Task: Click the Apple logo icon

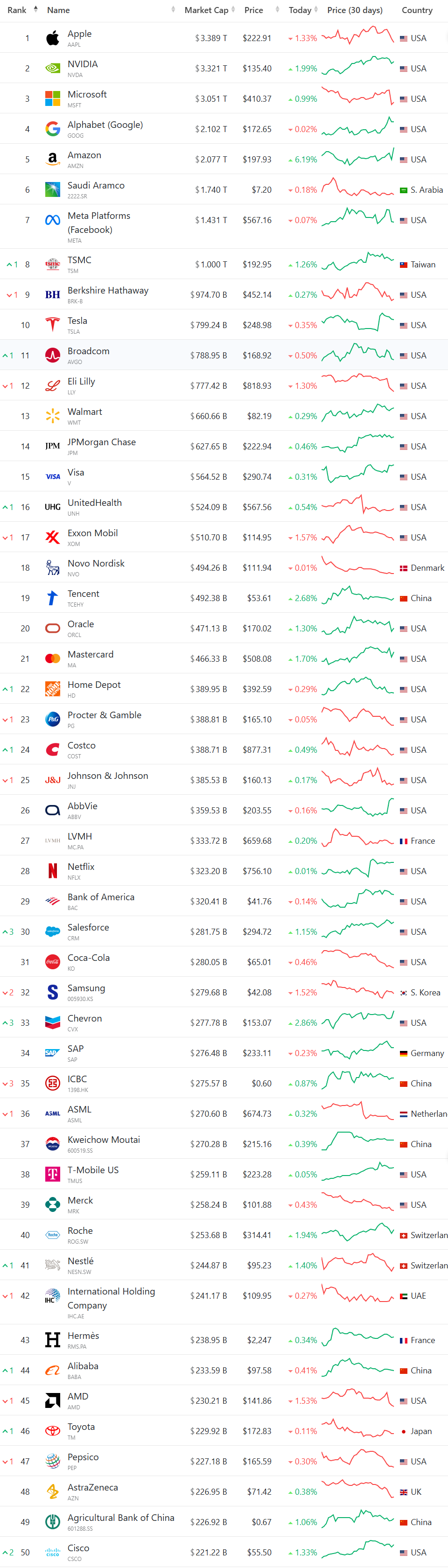Action: tap(53, 38)
